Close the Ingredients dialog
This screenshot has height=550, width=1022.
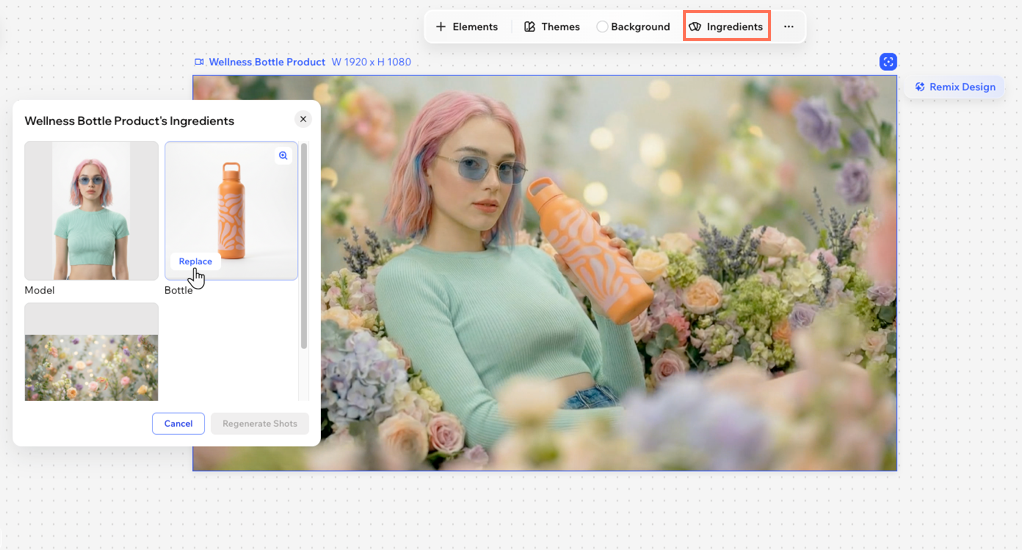tap(302, 119)
